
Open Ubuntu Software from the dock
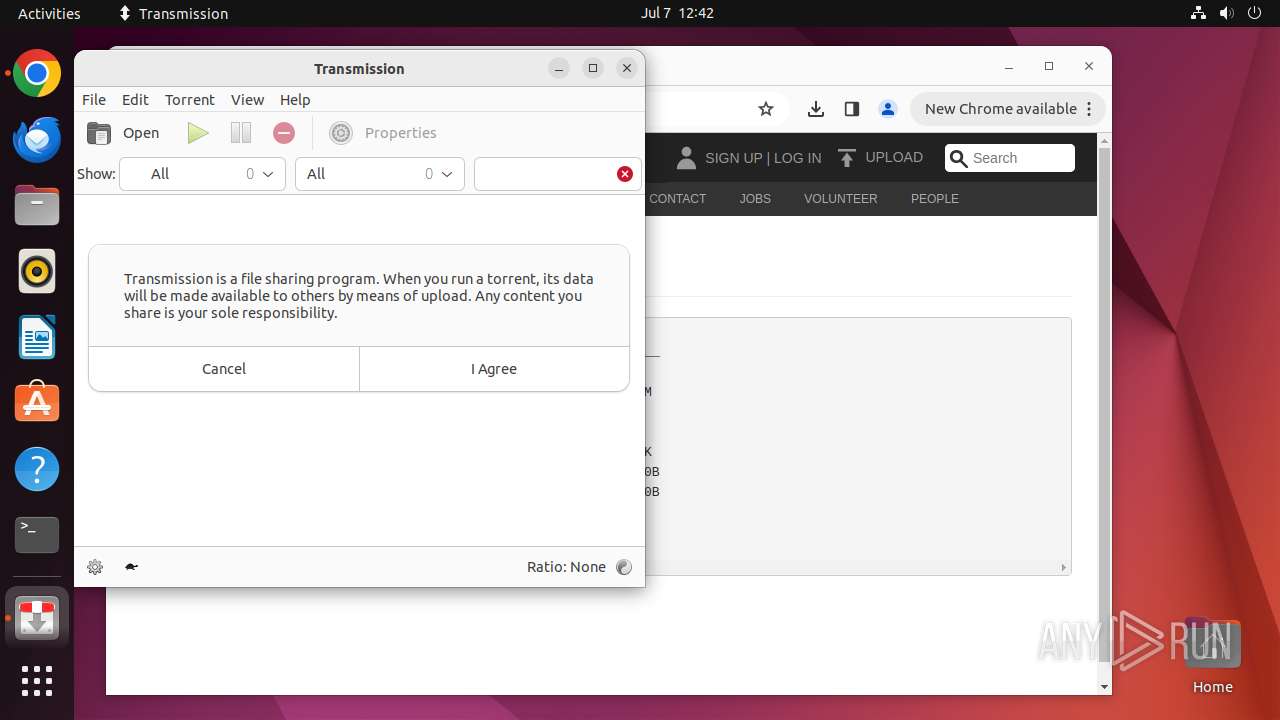click(x=37, y=403)
